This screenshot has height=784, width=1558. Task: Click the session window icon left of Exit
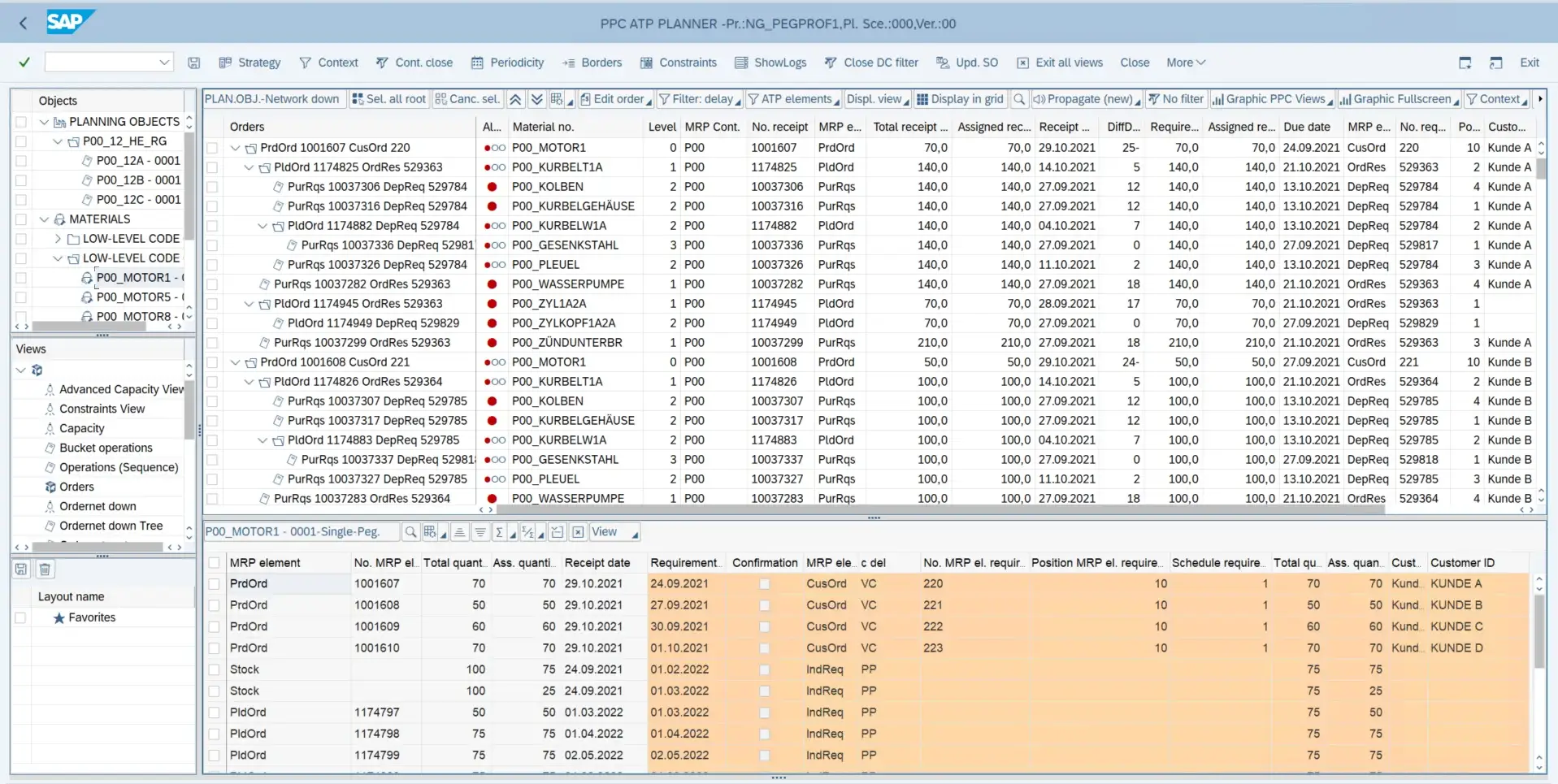[x=1496, y=63]
